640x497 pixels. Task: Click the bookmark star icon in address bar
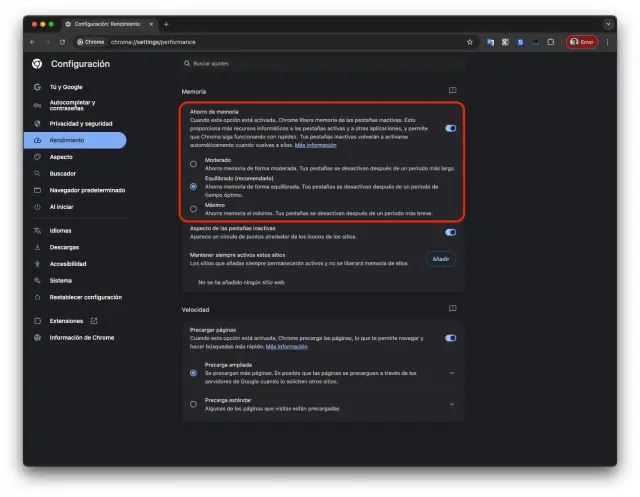pos(470,42)
